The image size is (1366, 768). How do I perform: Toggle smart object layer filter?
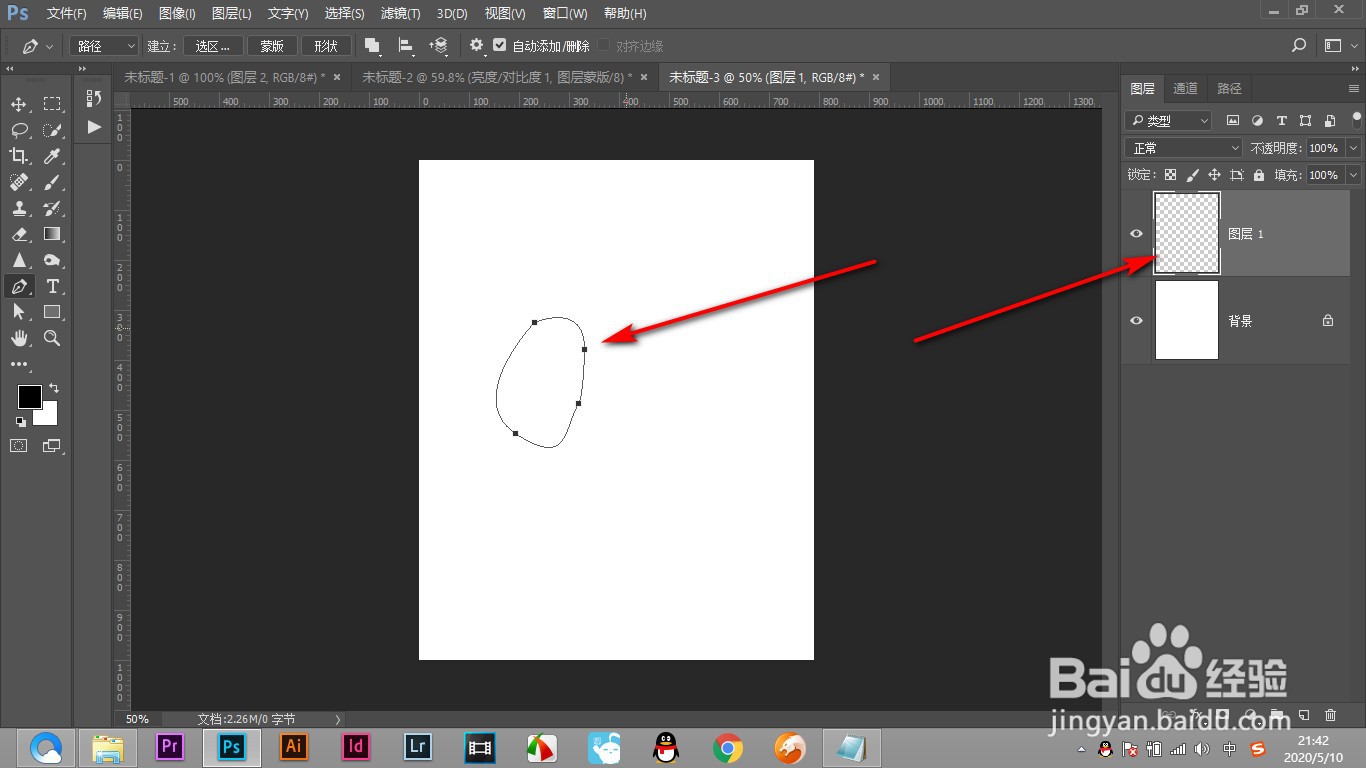point(1329,120)
